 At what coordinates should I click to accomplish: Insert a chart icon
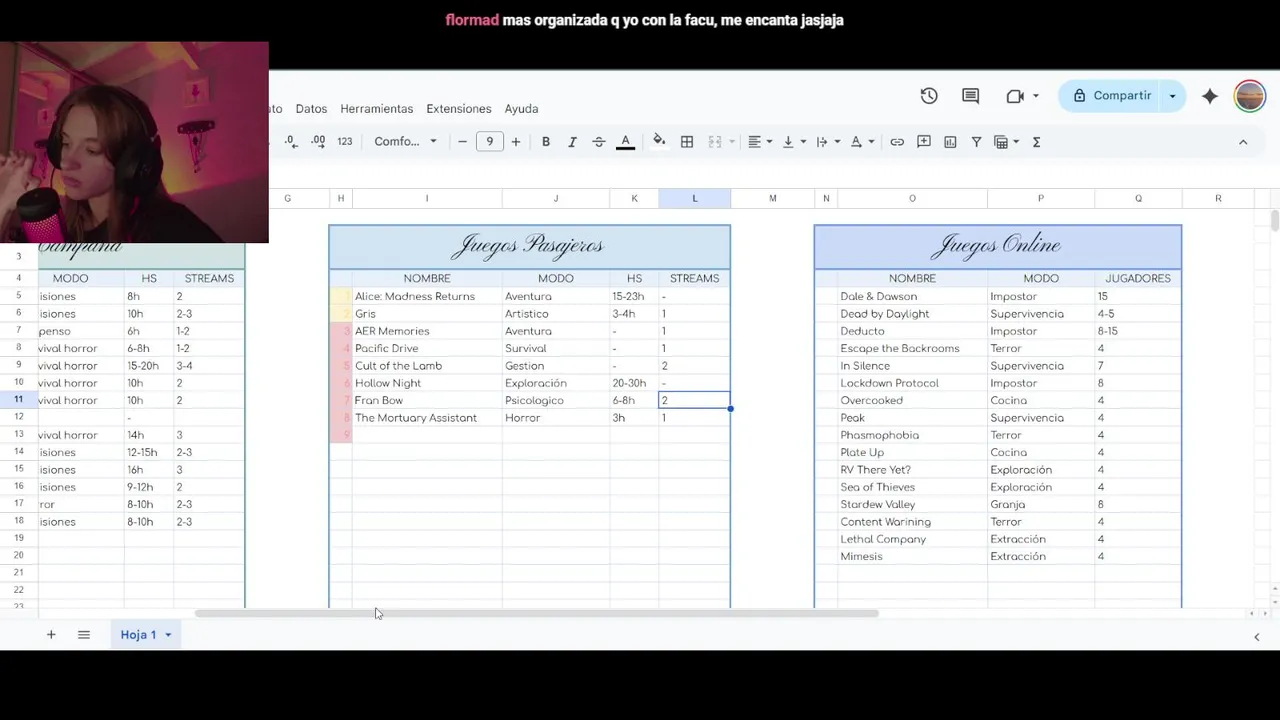click(x=950, y=142)
